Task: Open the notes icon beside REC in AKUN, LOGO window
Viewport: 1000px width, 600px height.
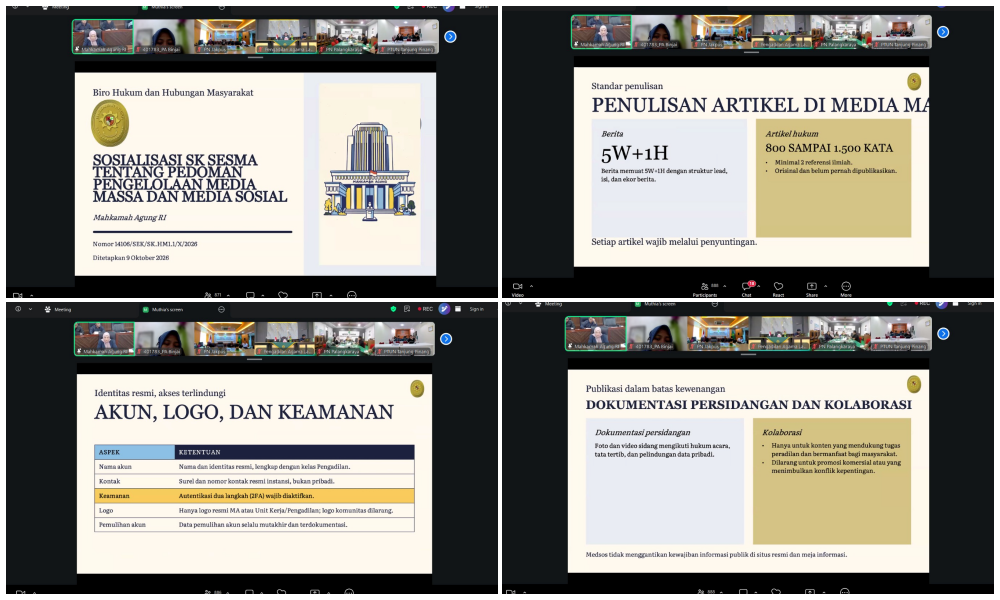Action: tap(407, 309)
